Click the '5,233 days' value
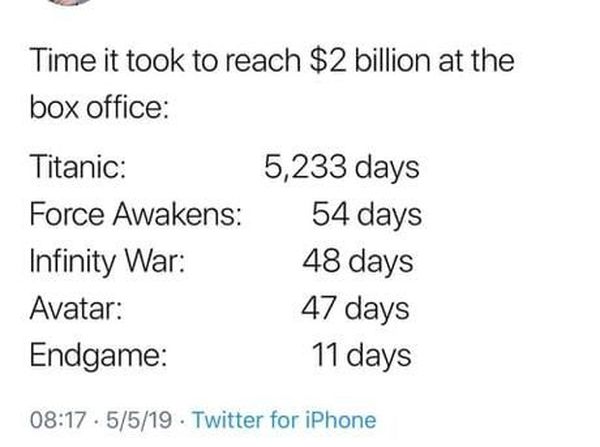Image resolution: width=600 pixels, height=447 pixels. coord(341,168)
